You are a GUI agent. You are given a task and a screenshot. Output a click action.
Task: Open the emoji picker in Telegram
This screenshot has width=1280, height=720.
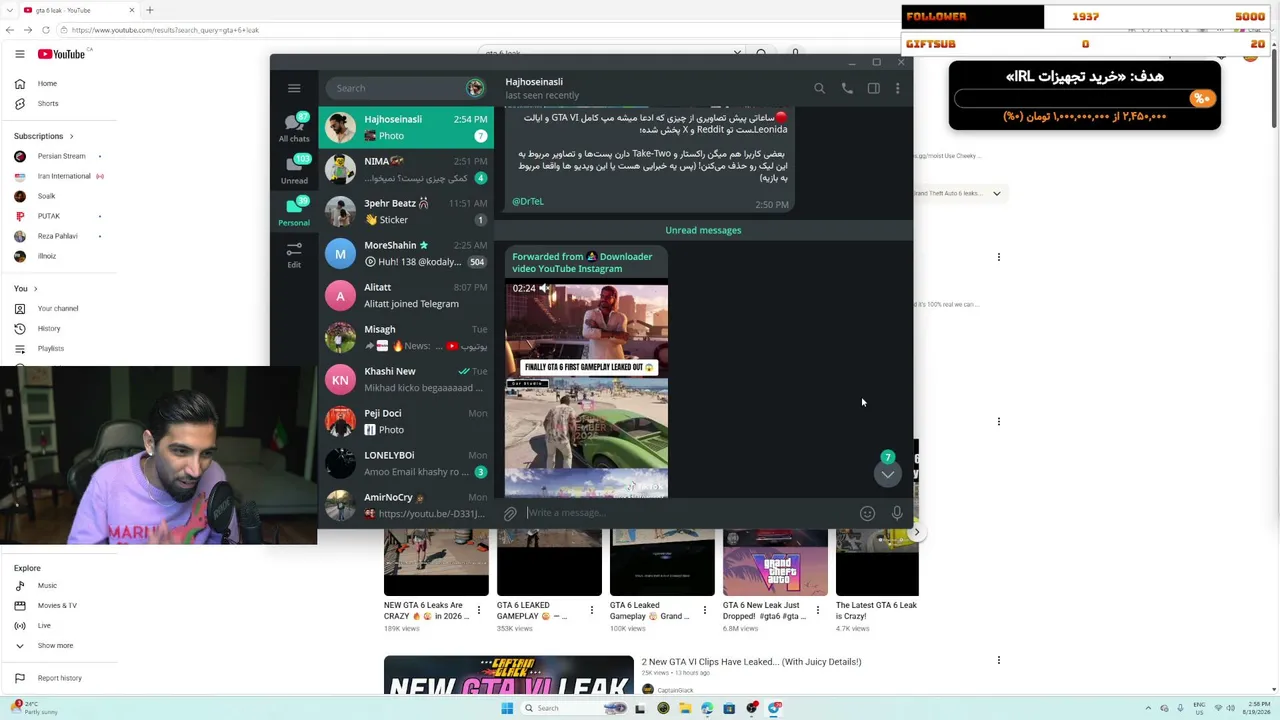(867, 513)
